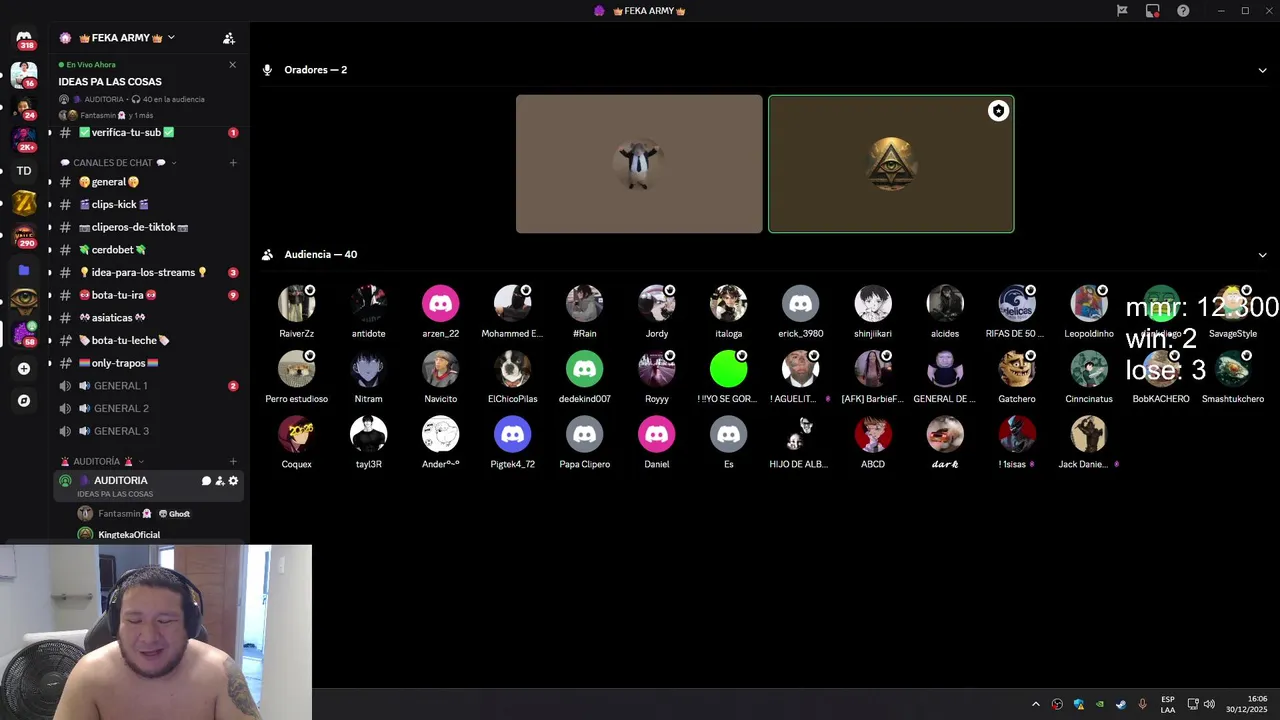The height and width of the screenshot is (720, 1280).
Task: Open server with 290 notification badge
Action: (24, 237)
